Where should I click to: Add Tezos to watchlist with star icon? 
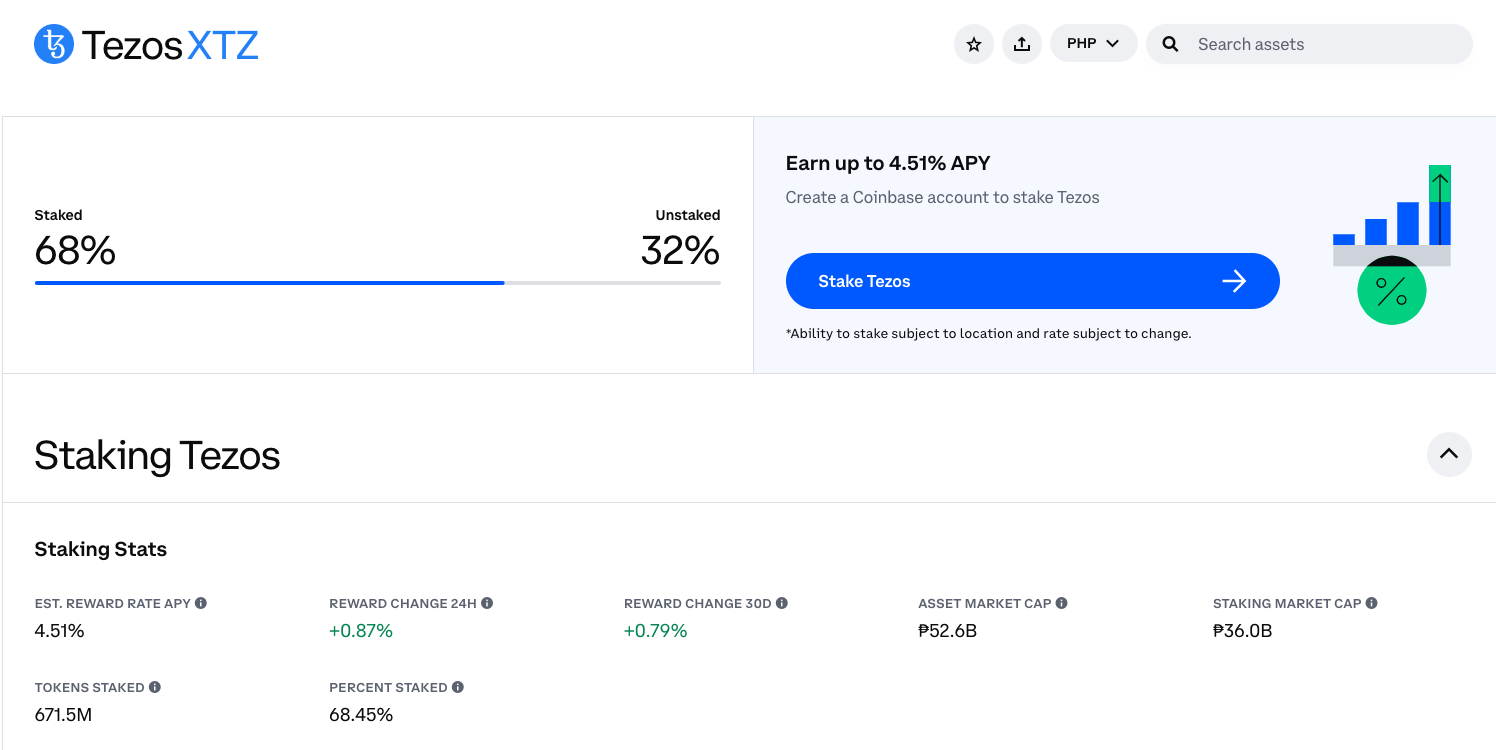pyautogui.click(x=973, y=44)
